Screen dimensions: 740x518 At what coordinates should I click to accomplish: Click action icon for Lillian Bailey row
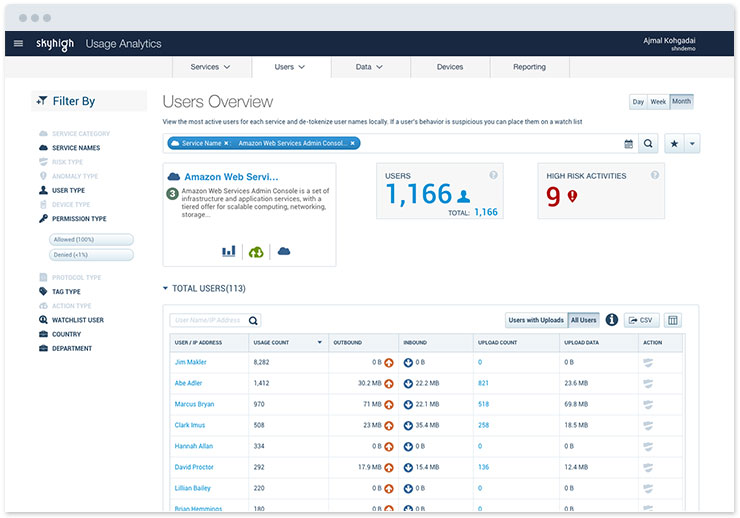tap(648, 488)
